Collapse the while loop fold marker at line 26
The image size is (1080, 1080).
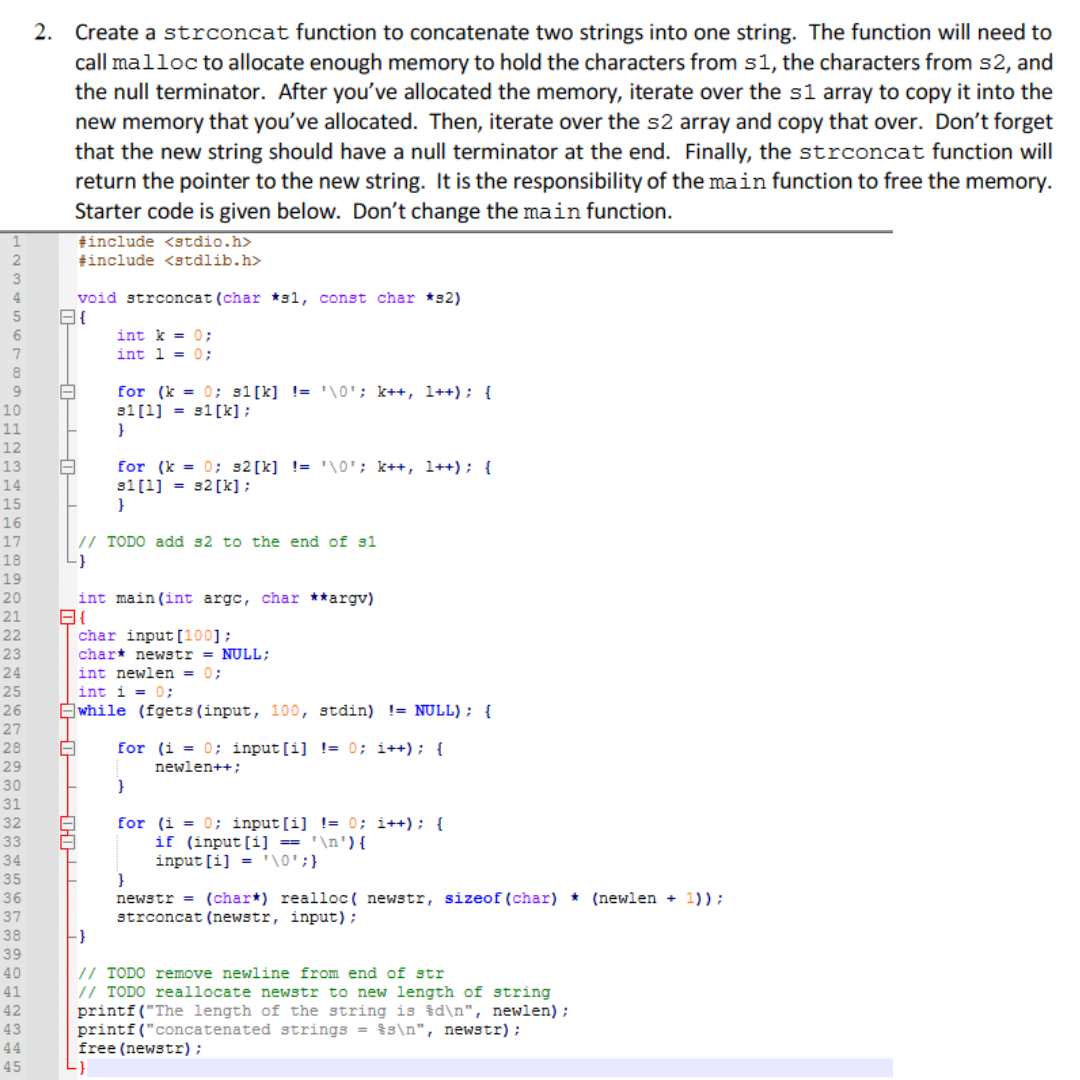click(x=67, y=710)
